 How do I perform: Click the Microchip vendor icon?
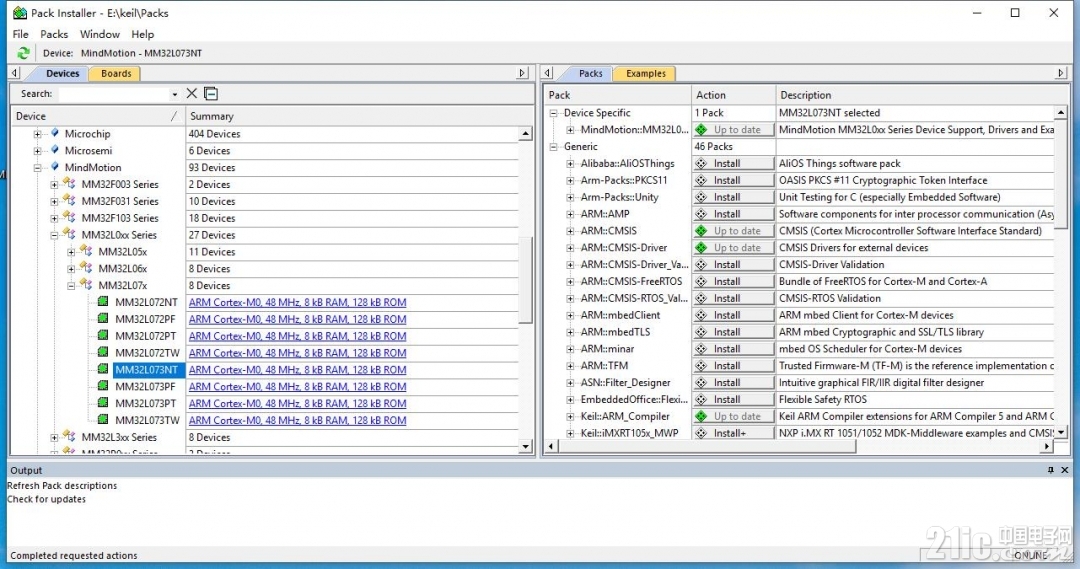coord(55,133)
